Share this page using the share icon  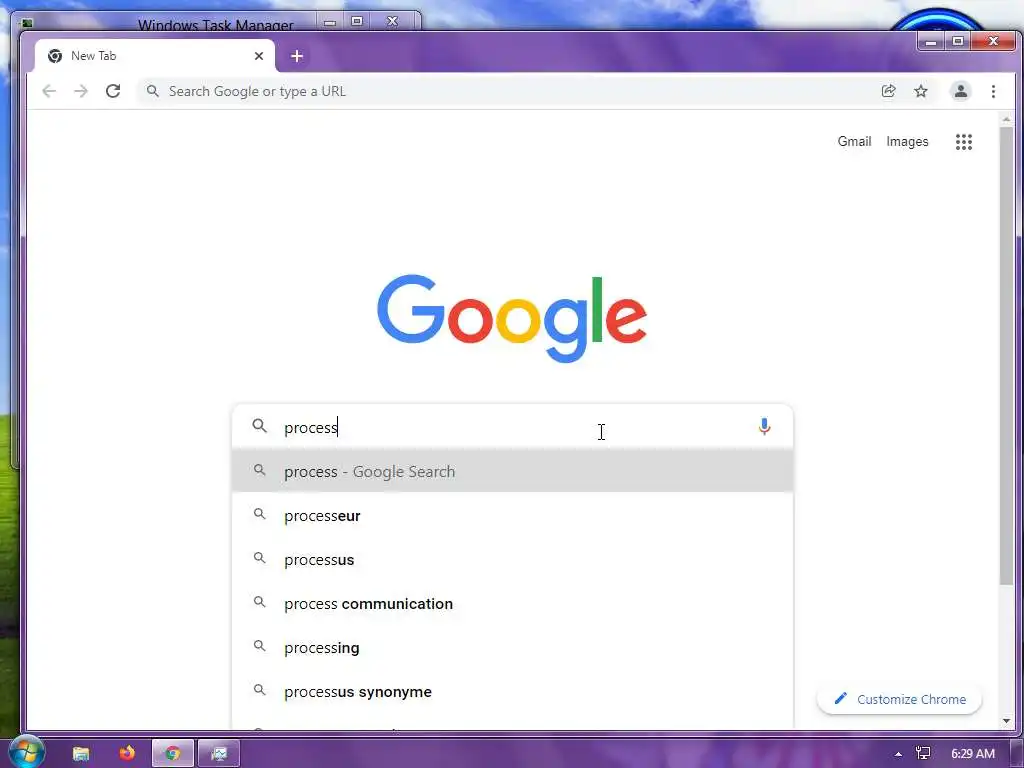tap(888, 91)
